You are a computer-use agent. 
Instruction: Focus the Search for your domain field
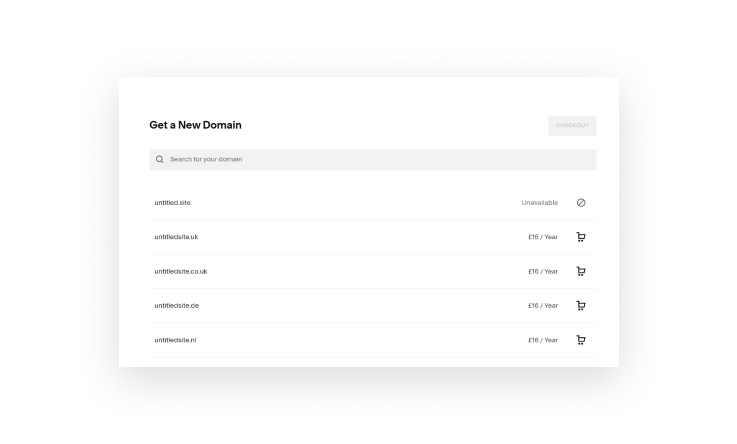[373, 159]
